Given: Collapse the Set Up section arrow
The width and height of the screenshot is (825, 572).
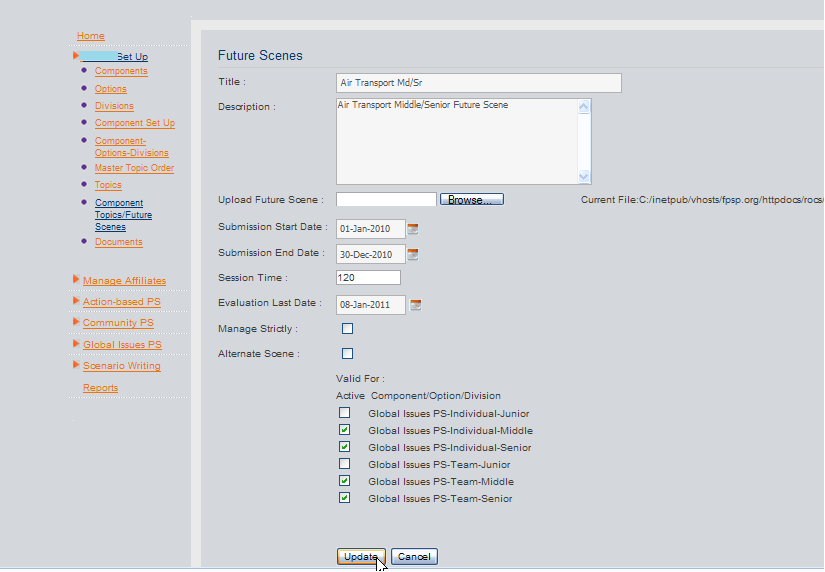Looking at the screenshot, I should (x=76, y=56).
